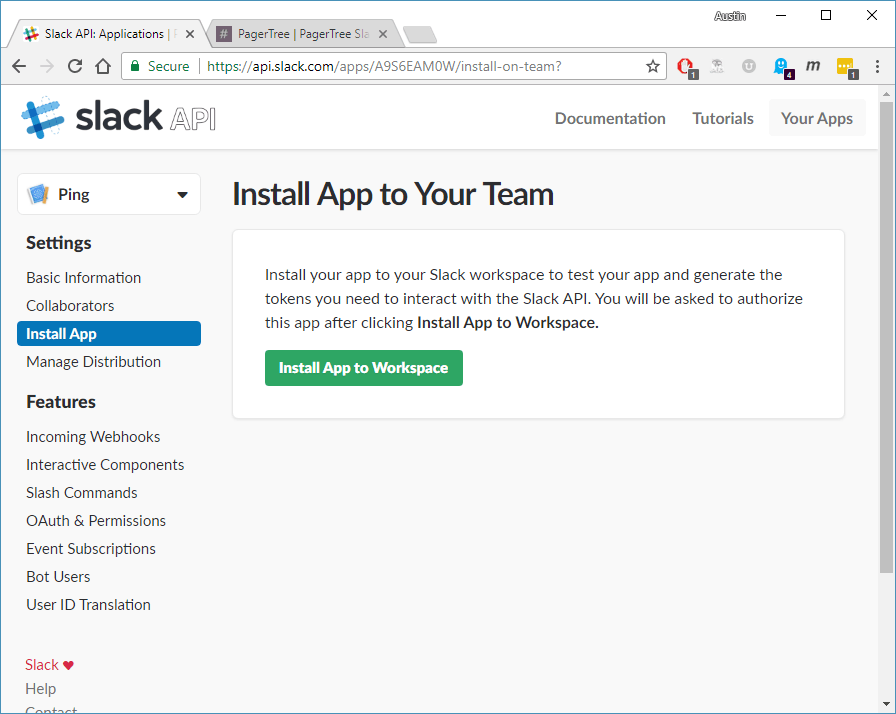Open the Collaborators settings page
The image size is (896, 714).
point(70,306)
